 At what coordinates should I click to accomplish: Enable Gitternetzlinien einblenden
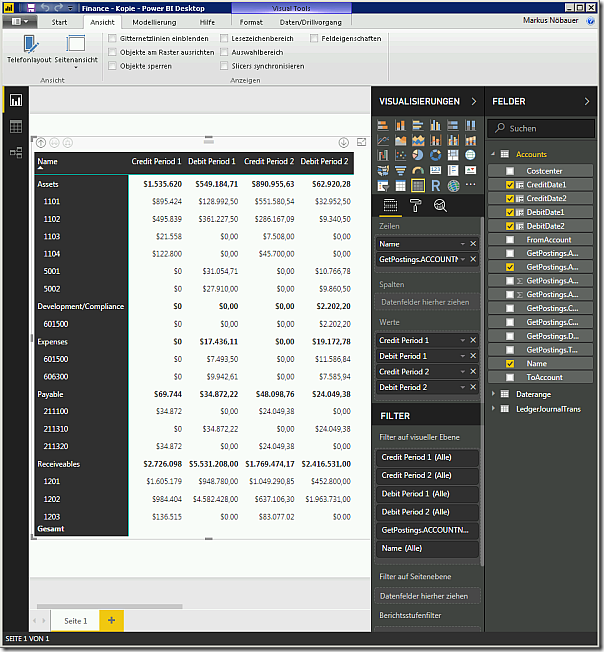click(112, 38)
